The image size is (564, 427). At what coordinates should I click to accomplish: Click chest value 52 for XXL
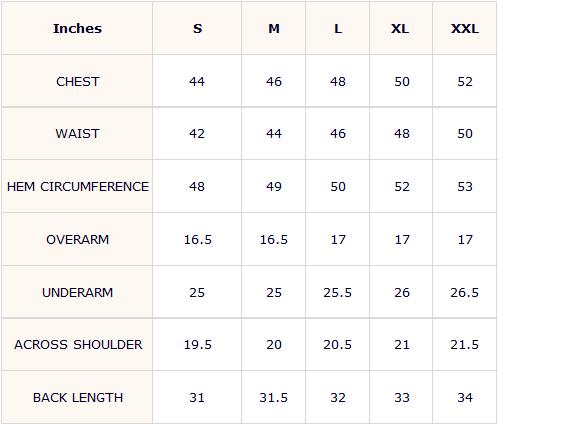click(x=464, y=82)
